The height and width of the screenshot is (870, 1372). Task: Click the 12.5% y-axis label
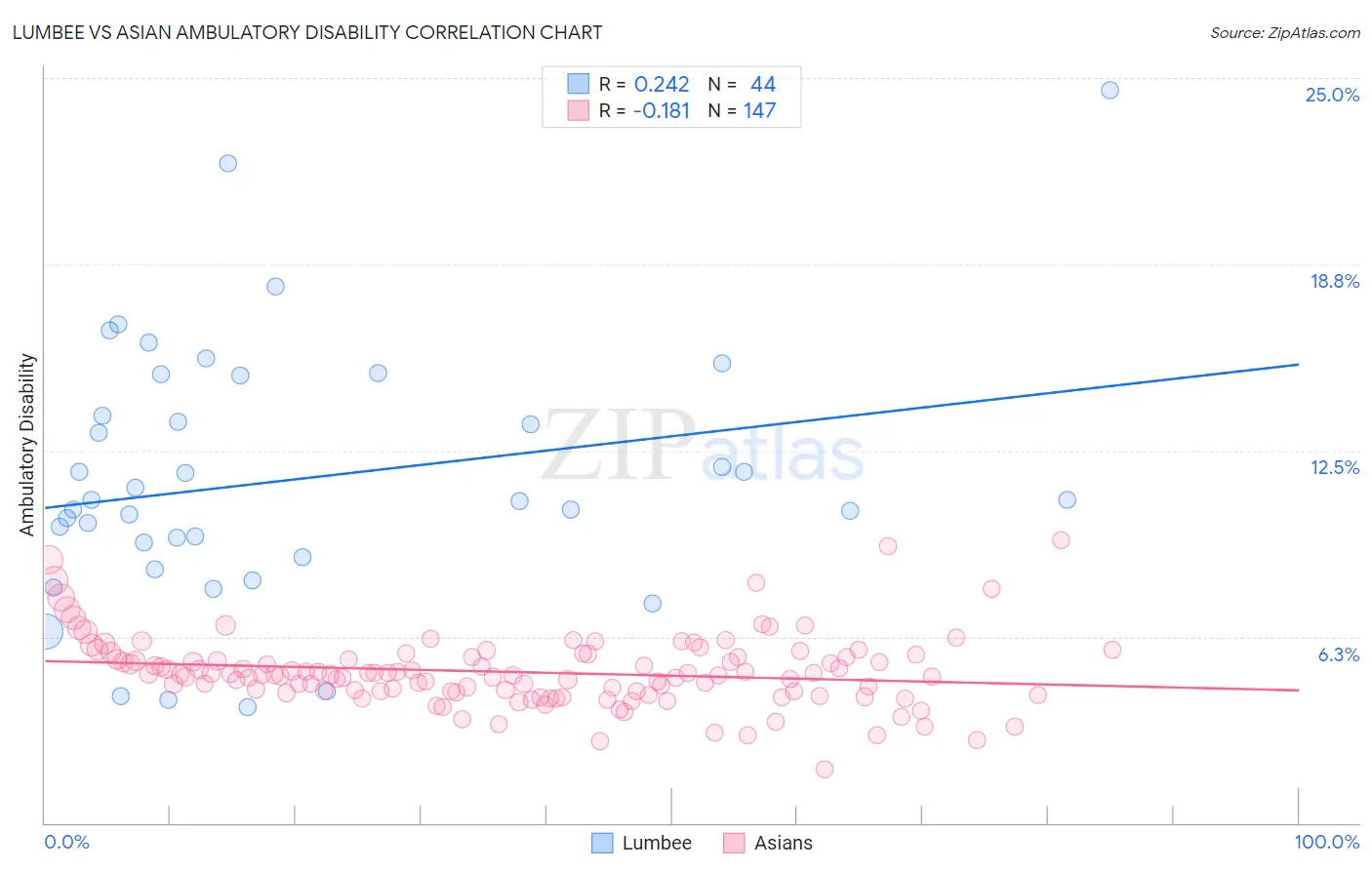(1334, 467)
